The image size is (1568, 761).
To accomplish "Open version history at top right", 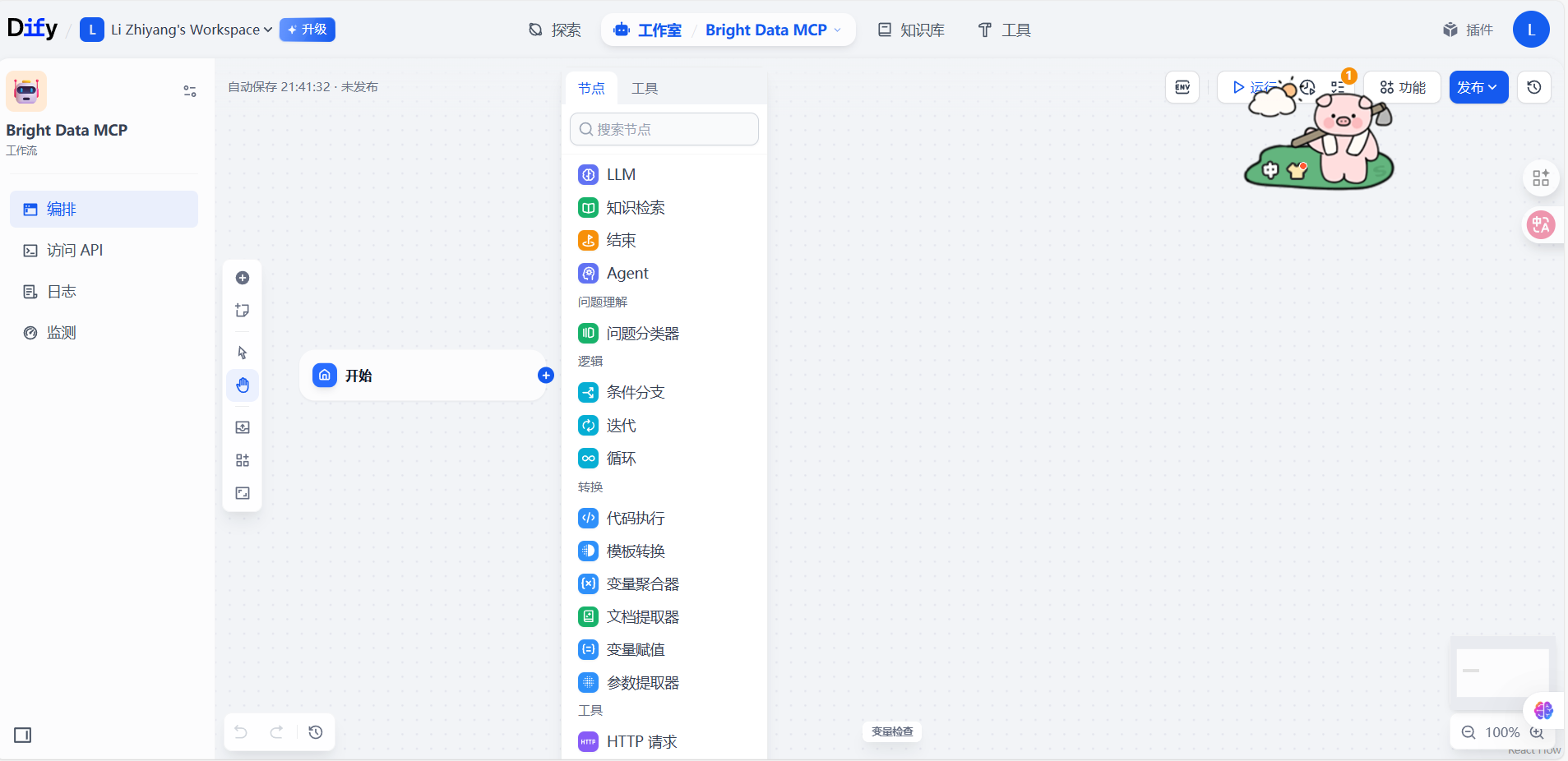I will [x=1534, y=87].
